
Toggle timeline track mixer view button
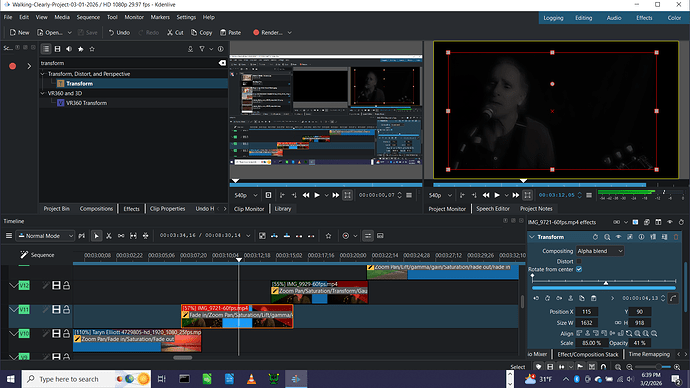coord(368,236)
